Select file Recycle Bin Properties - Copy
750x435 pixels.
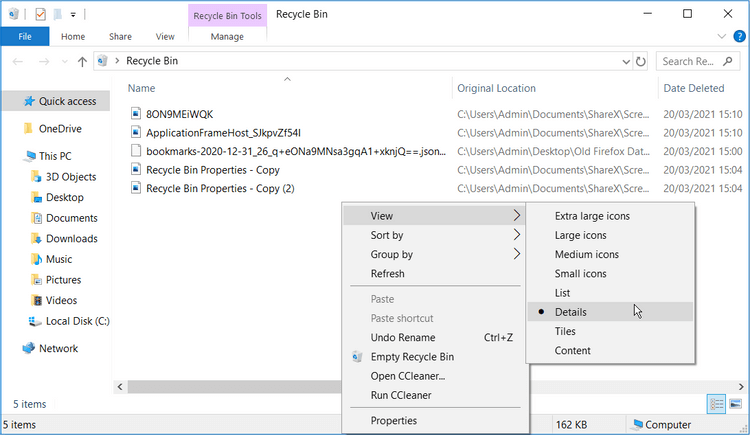pyautogui.click(x=213, y=170)
